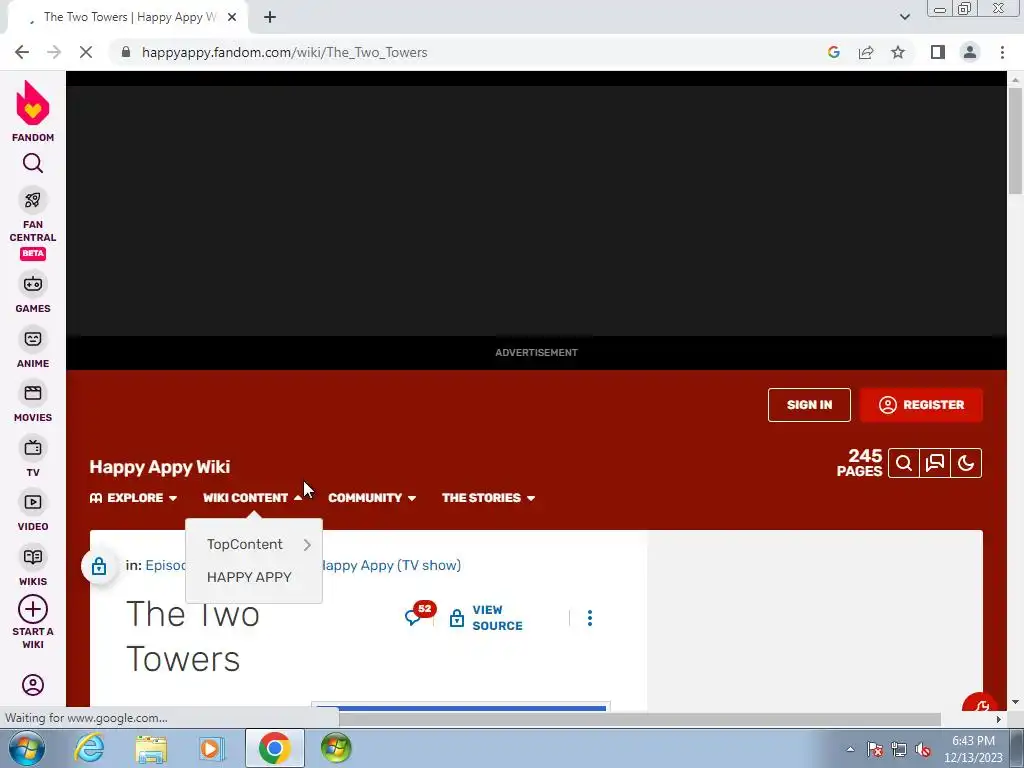Open Windows Start menu
Viewport: 1024px width, 768px height.
point(26,748)
